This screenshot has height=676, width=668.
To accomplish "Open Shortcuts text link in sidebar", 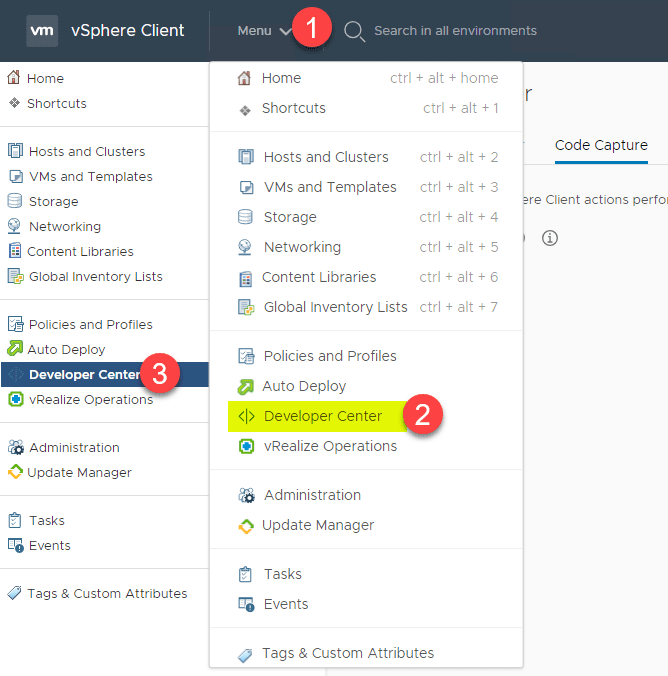I will pos(56,103).
